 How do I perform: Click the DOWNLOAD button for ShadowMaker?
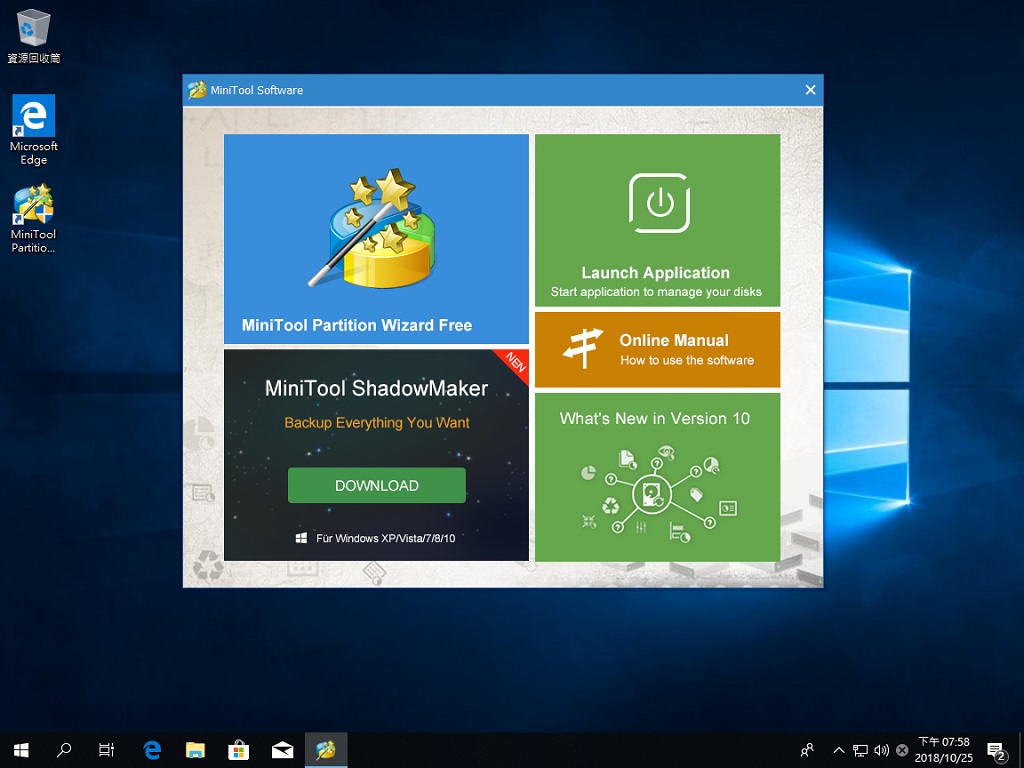point(377,485)
